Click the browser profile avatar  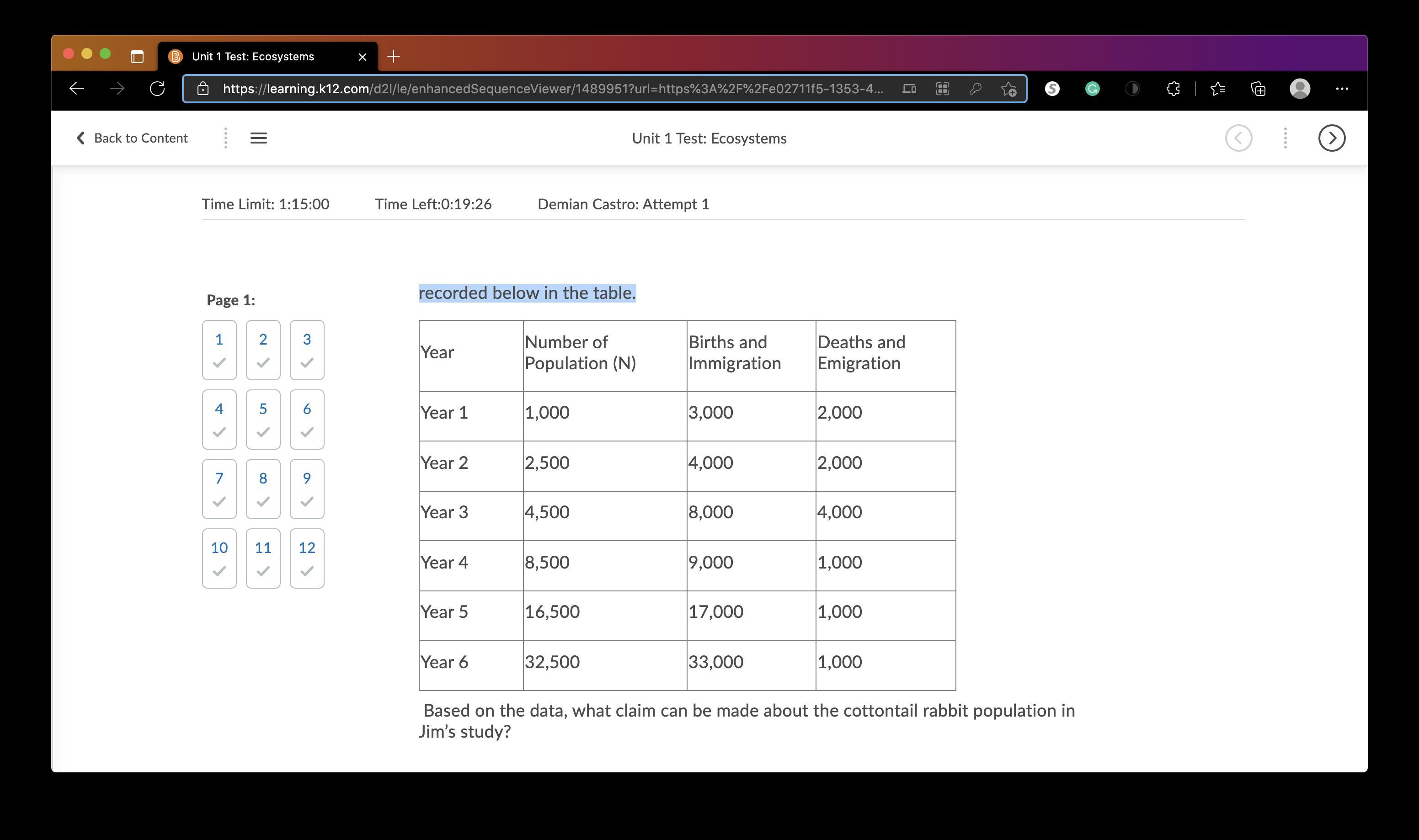click(x=1300, y=88)
